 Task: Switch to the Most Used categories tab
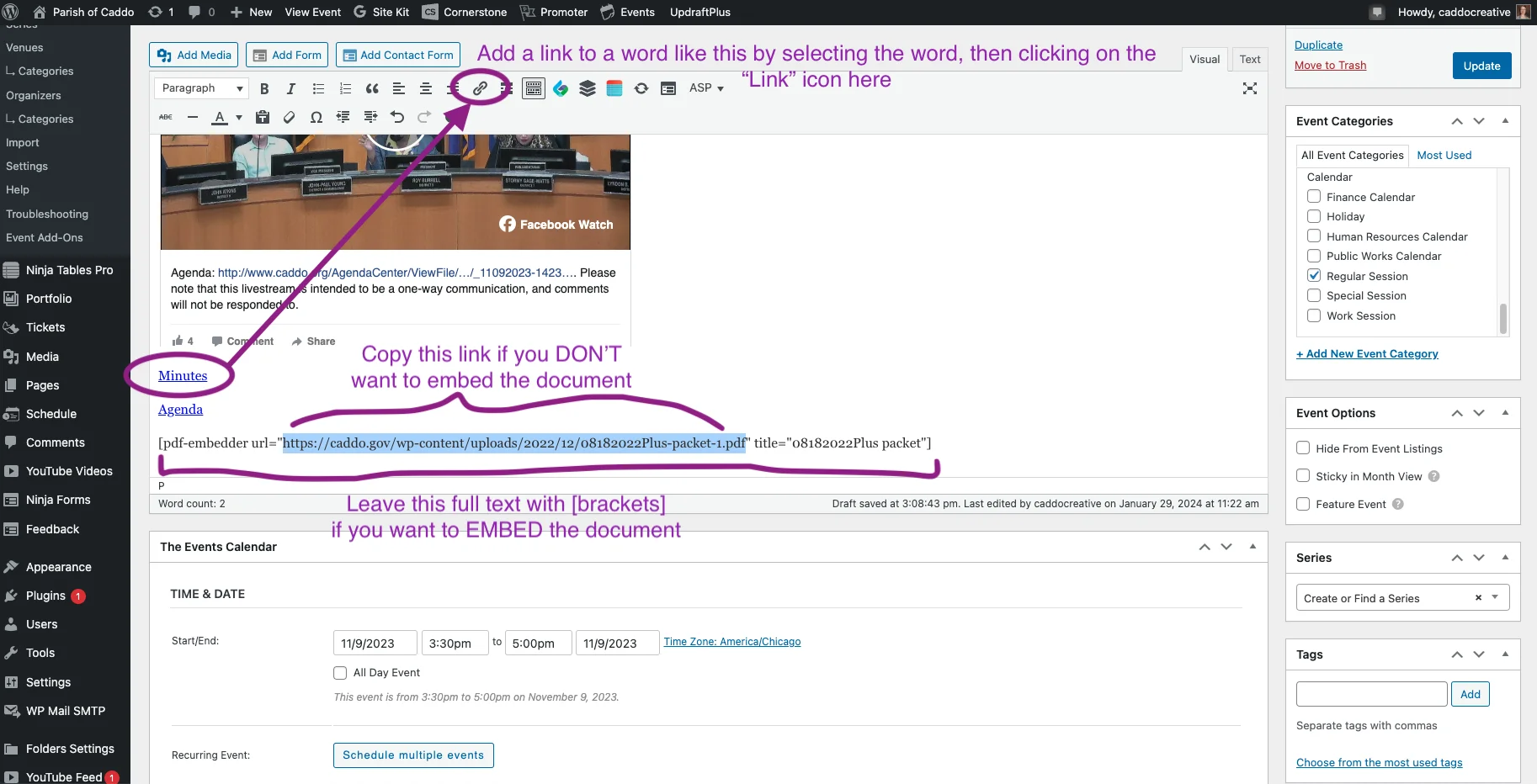[x=1444, y=156]
